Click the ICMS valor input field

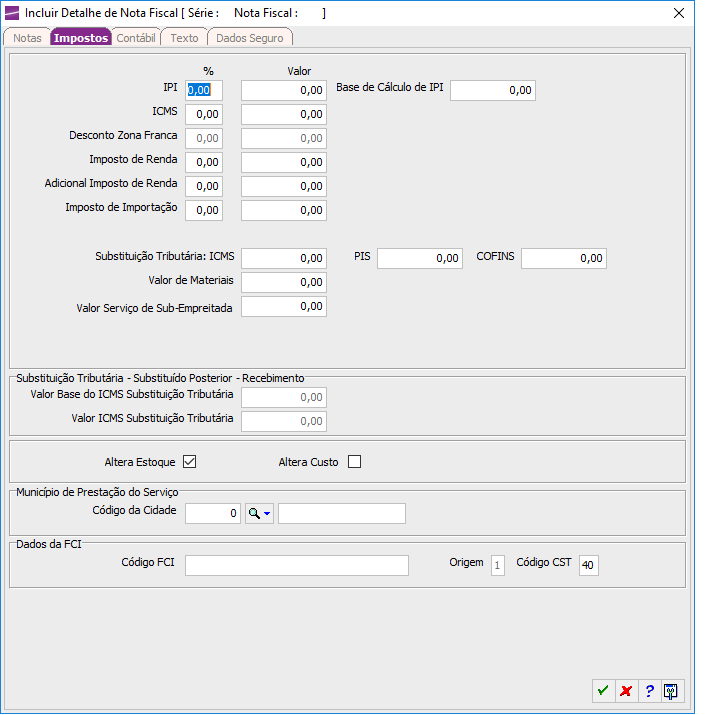tap(284, 114)
